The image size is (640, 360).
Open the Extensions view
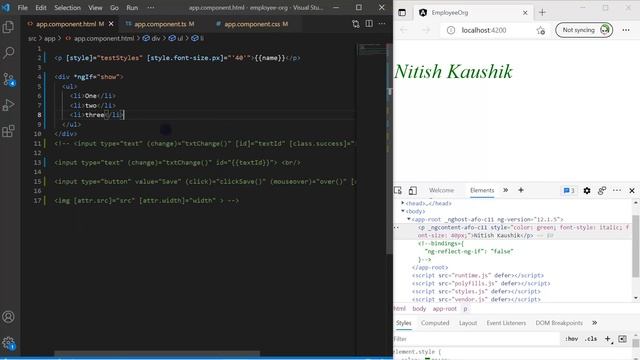click(x=9, y=131)
